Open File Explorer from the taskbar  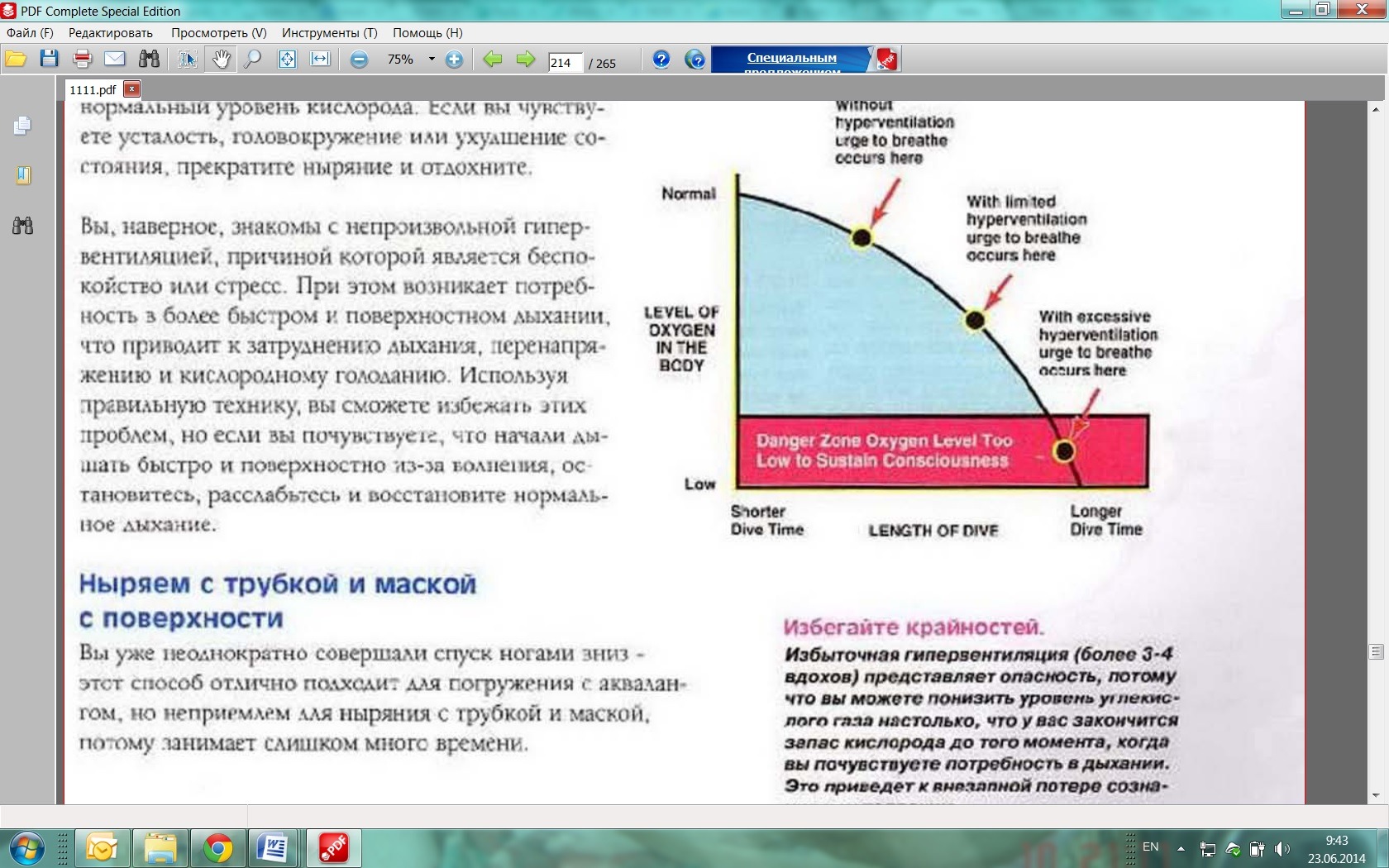point(160,848)
